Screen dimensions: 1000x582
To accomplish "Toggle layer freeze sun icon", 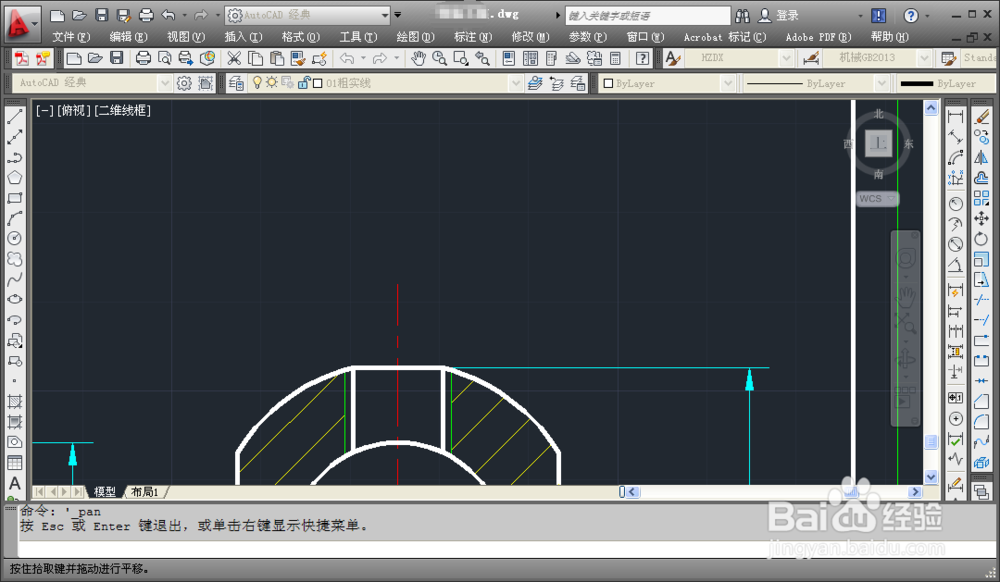I will (272, 83).
